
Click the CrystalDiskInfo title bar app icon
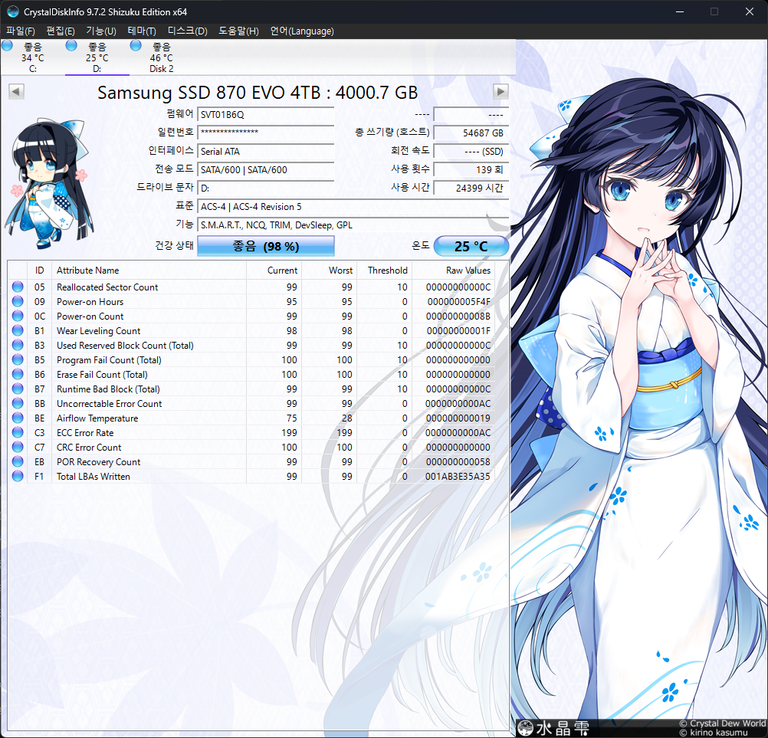tap(13, 11)
